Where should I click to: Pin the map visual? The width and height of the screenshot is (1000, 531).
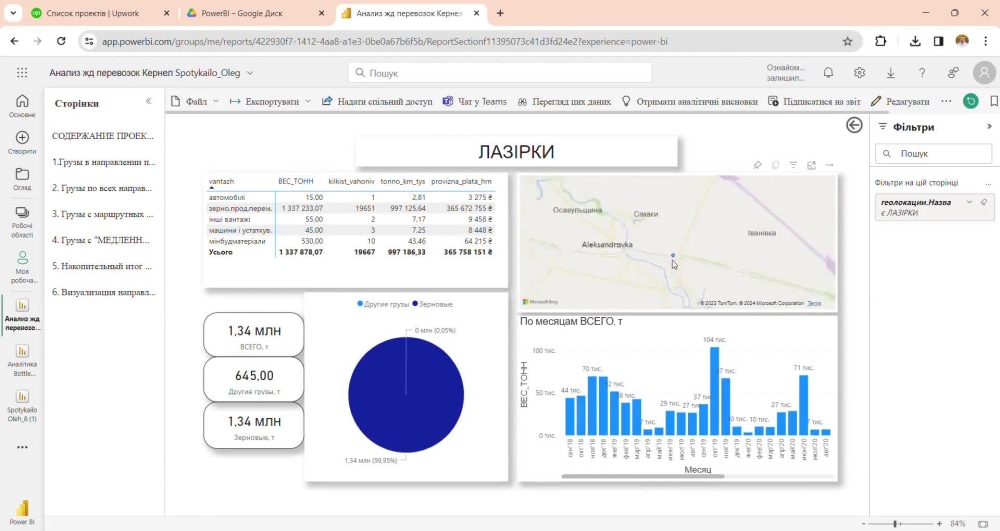coord(757,165)
